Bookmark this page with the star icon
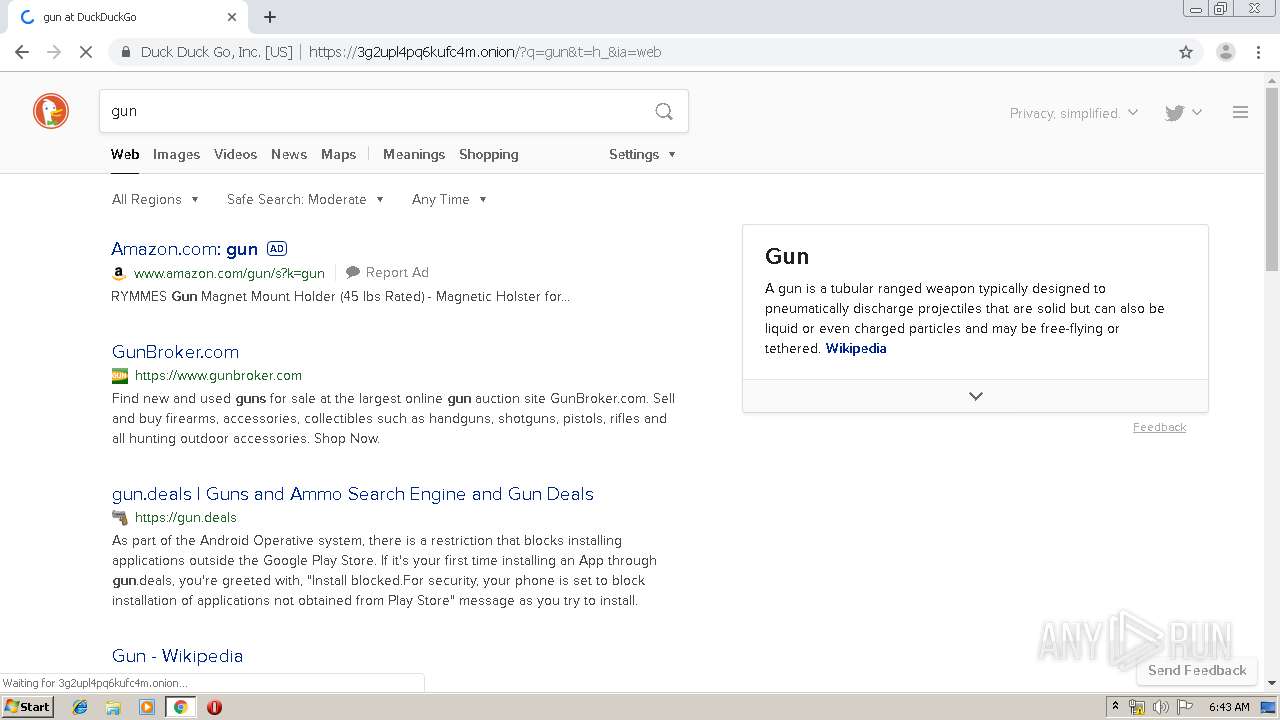 [1186, 52]
